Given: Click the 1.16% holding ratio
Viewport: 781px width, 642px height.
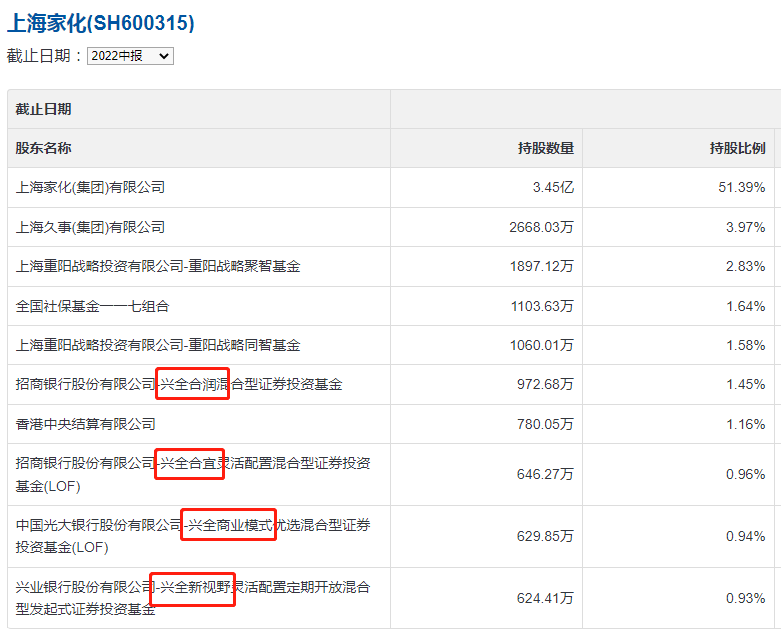Looking at the screenshot, I should 745,424.
